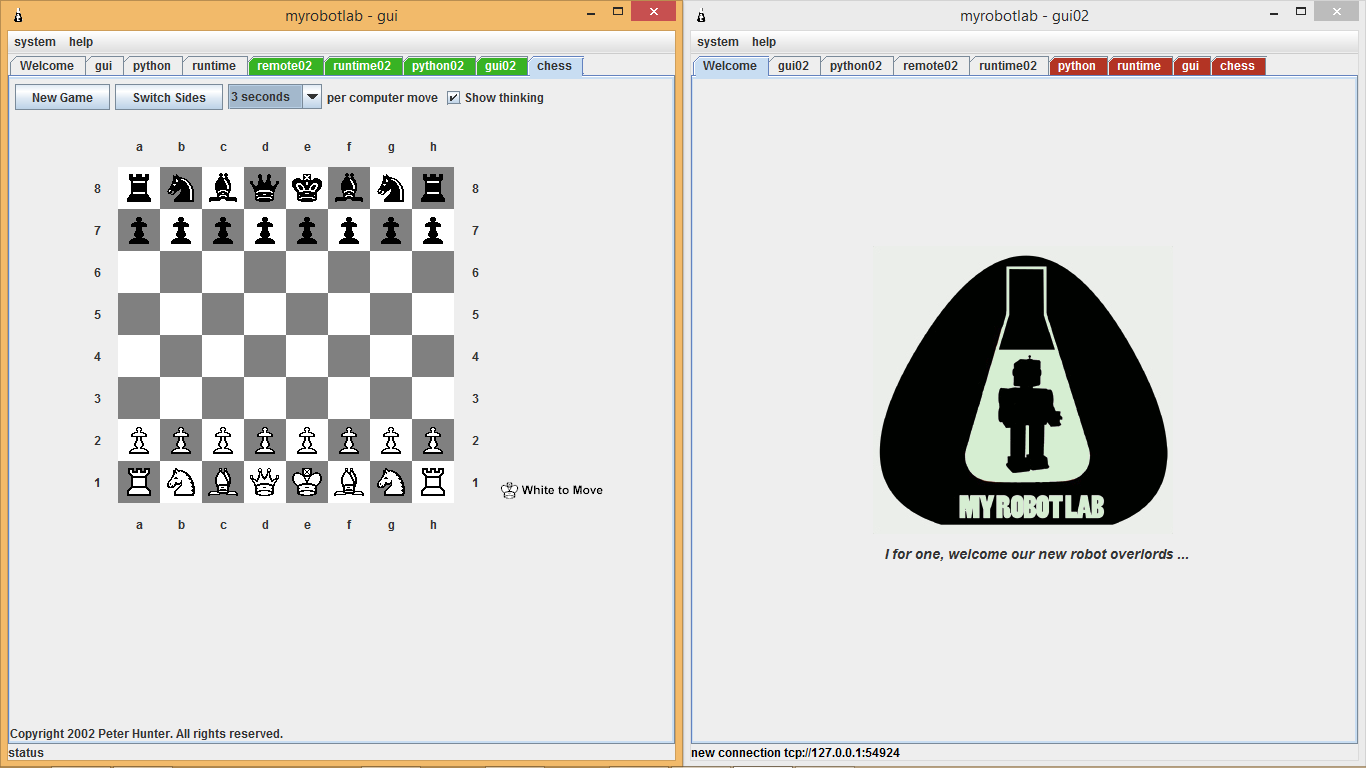Switch to green runtime02 tab
The height and width of the screenshot is (768, 1366).
coord(362,66)
